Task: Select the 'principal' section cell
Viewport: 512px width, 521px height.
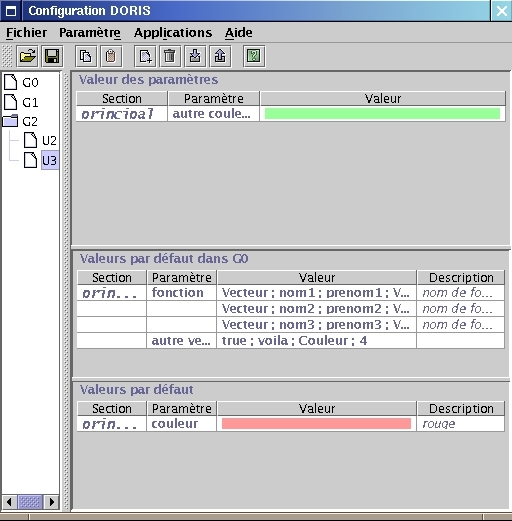Action: 122,114
